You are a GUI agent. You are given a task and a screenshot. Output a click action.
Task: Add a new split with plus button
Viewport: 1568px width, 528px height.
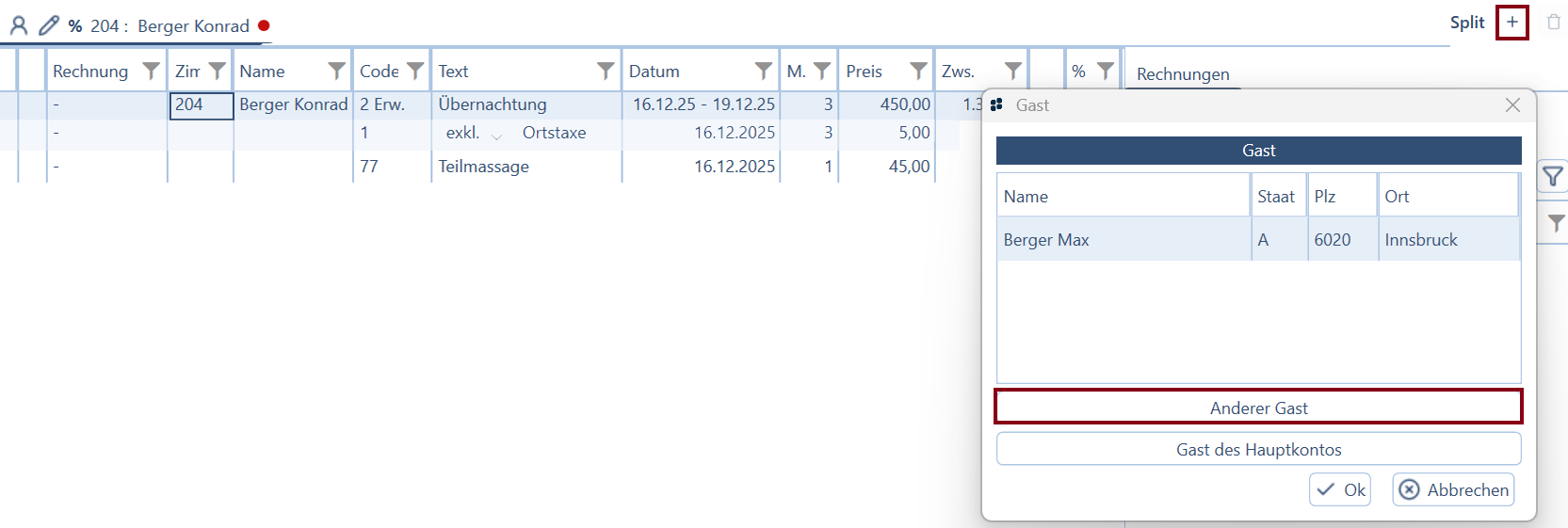[1511, 23]
